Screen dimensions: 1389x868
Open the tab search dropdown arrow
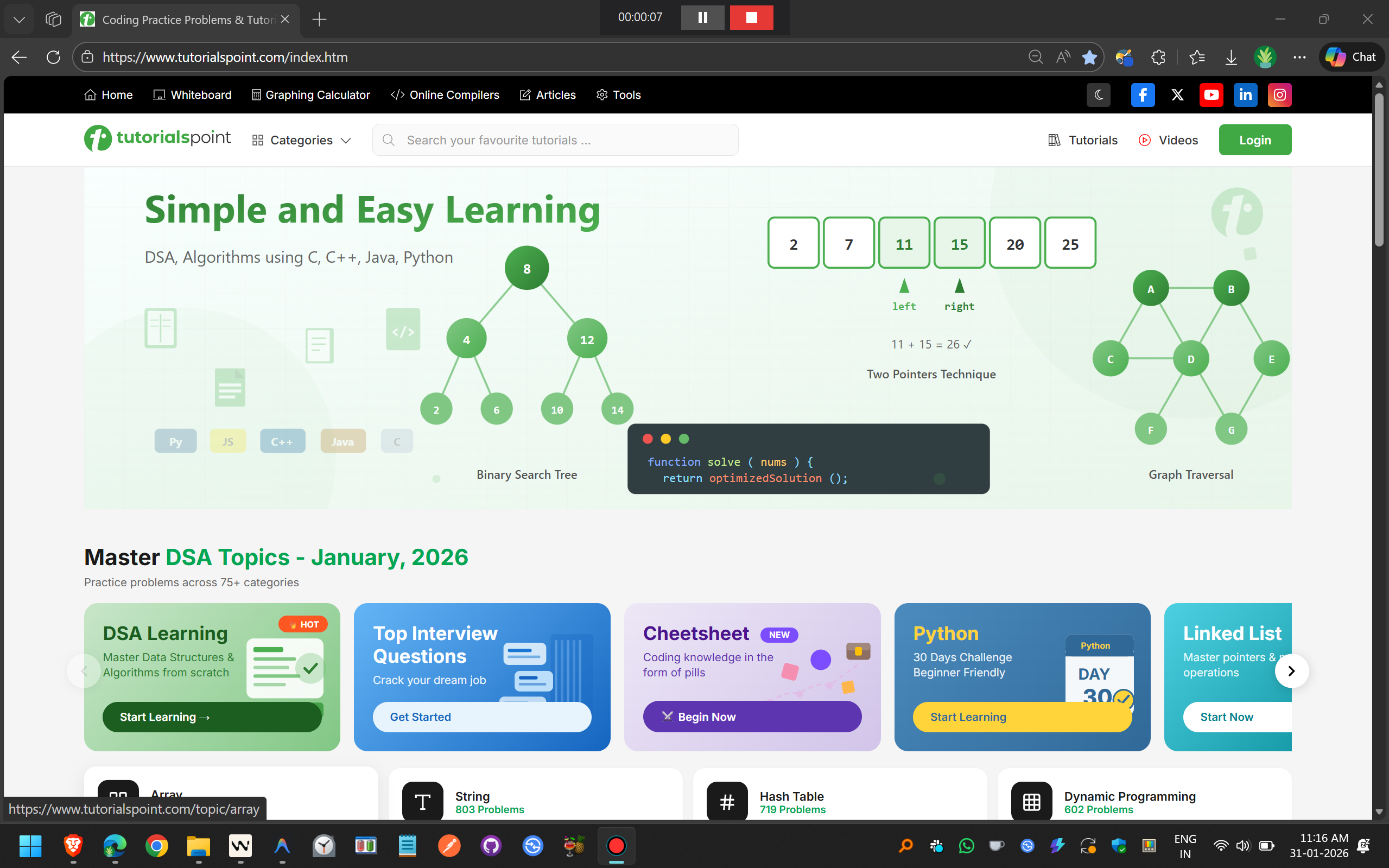click(19, 20)
